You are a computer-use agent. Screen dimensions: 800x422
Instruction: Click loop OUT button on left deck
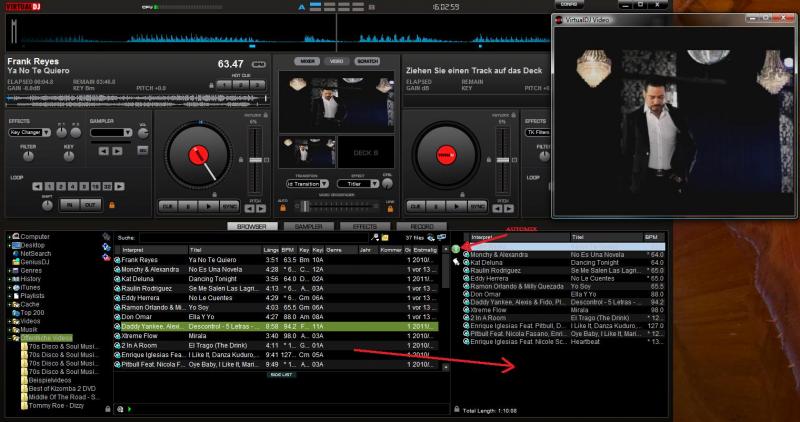(x=90, y=205)
